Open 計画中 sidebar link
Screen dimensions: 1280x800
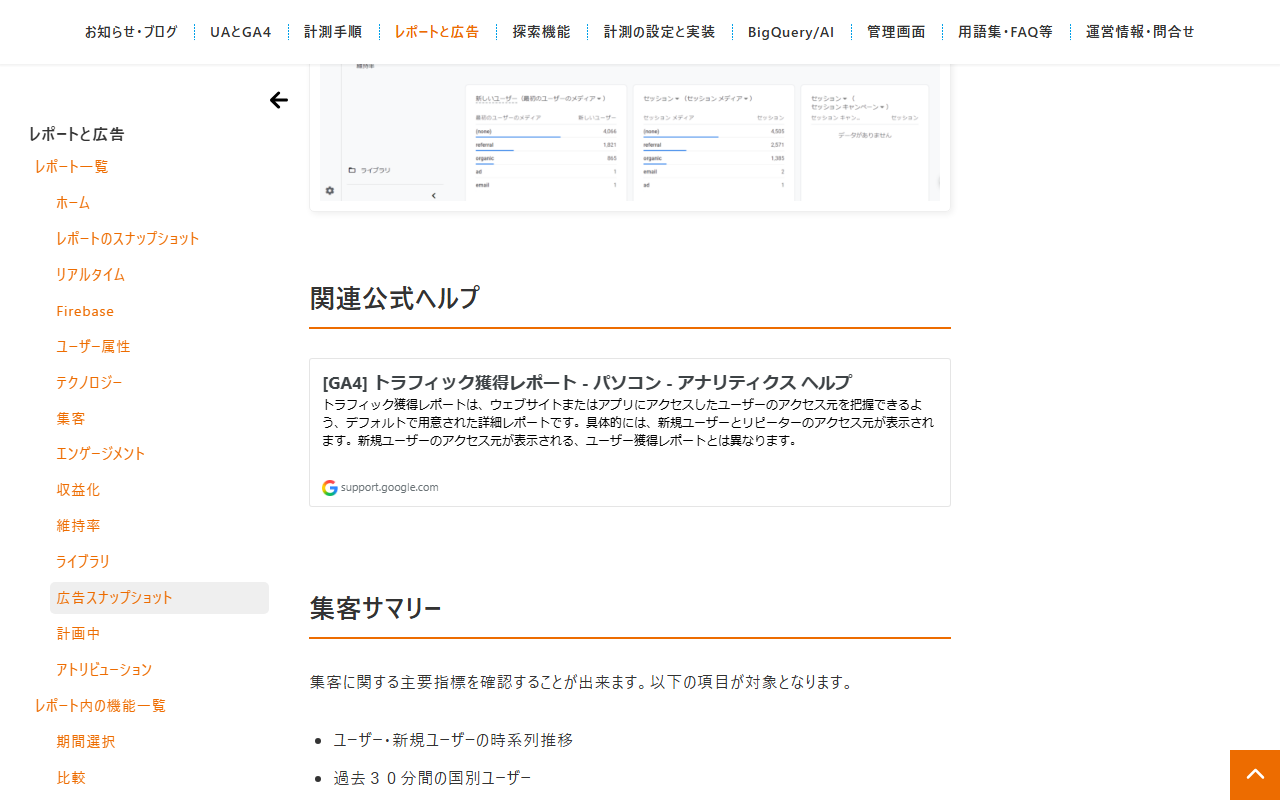pyautogui.click(x=78, y=634)
